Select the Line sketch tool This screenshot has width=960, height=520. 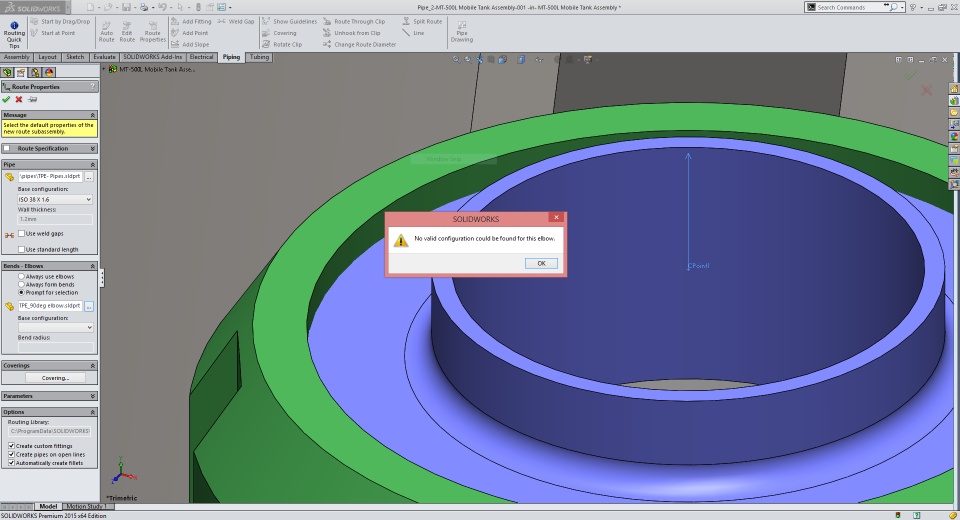point(413,33)
